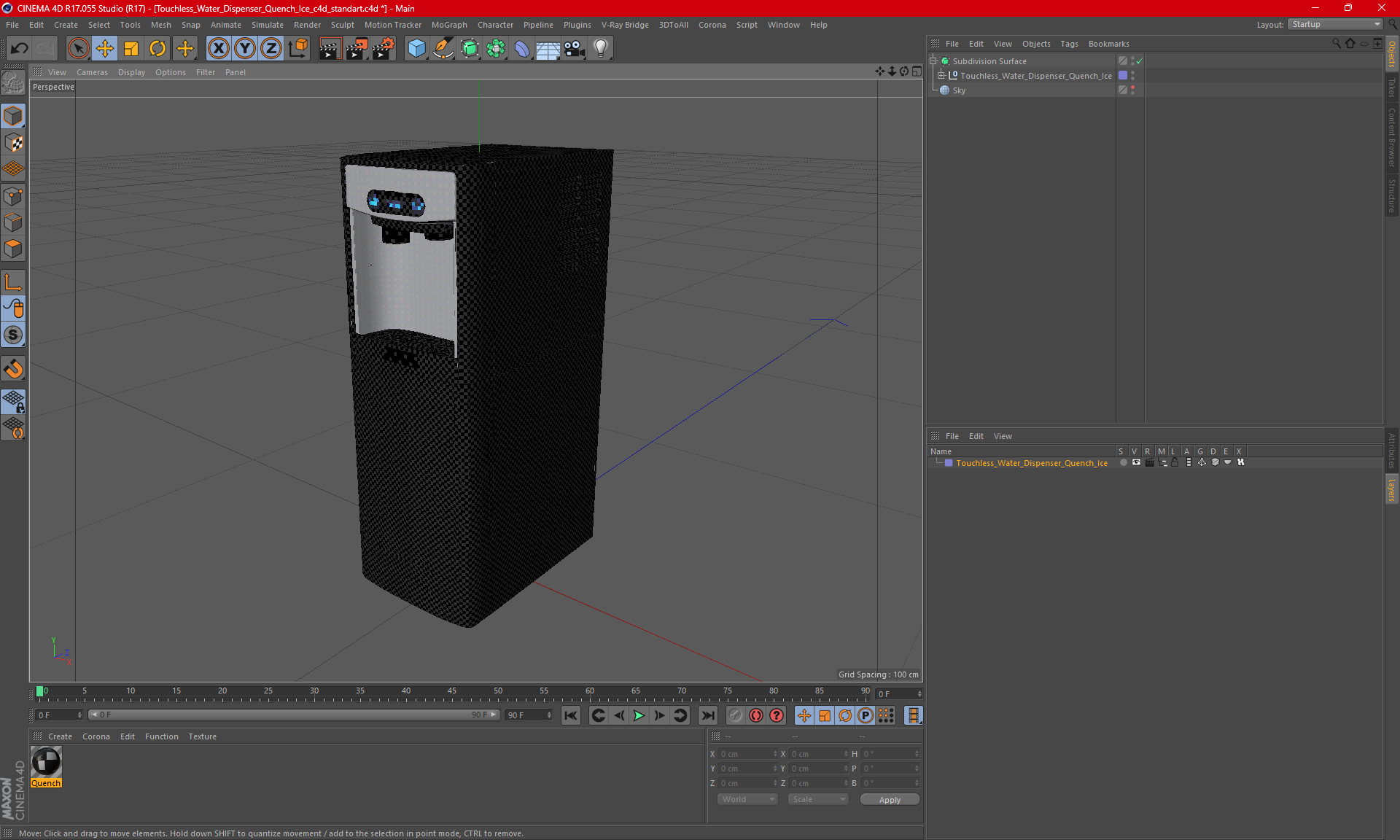Toggle Y axis lock
This screenshot has width=1400, height=840.
(x=245, y=48)
